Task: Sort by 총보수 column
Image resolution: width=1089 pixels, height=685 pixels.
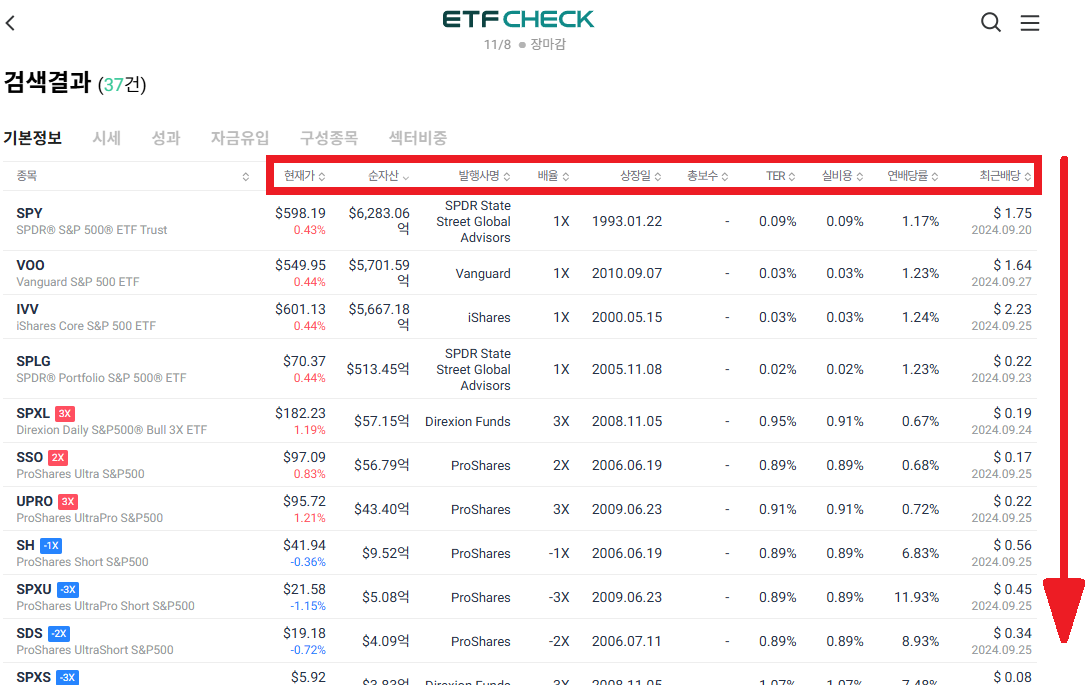Action: click(707, 176)
